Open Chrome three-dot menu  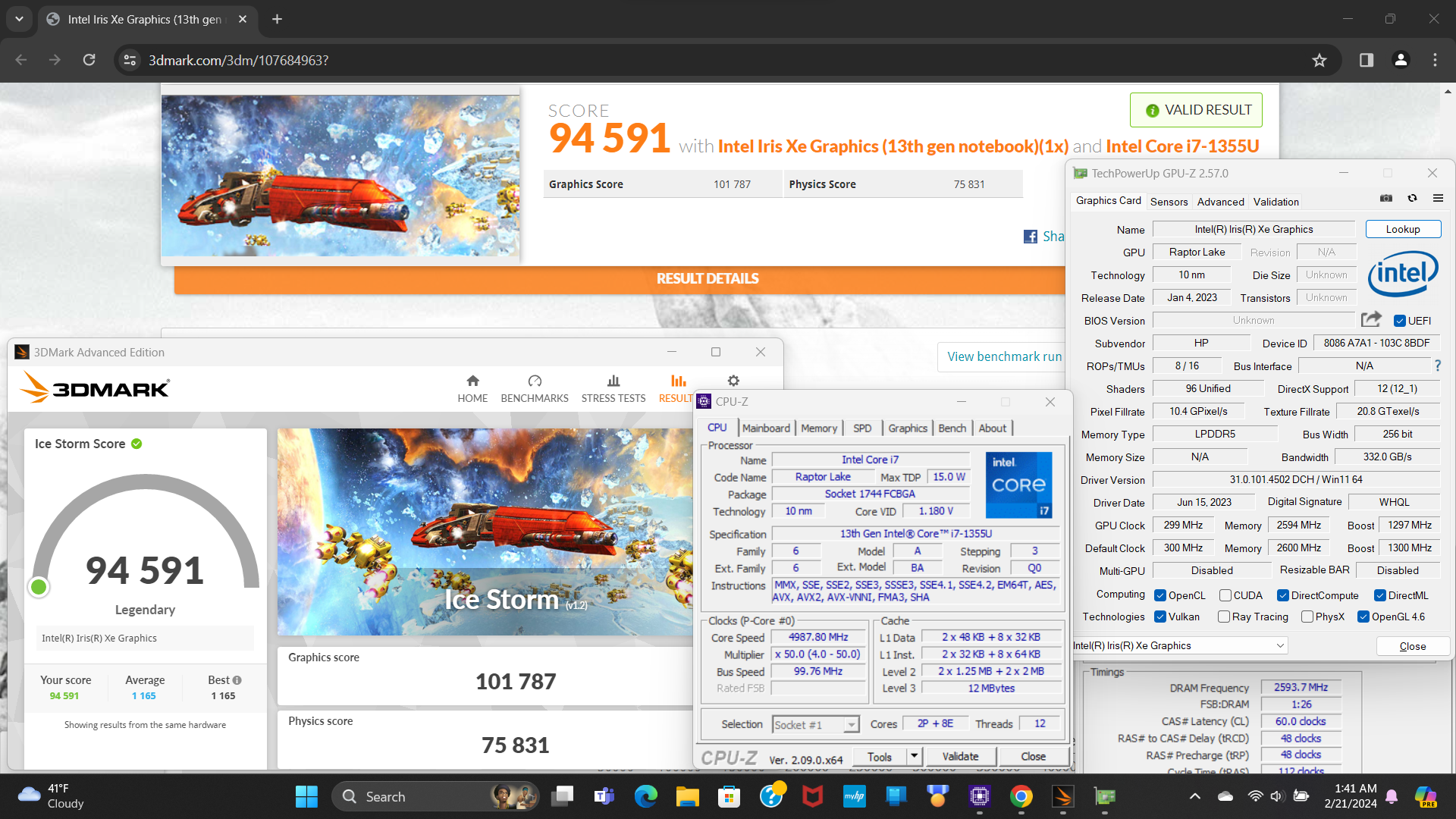1435,60
